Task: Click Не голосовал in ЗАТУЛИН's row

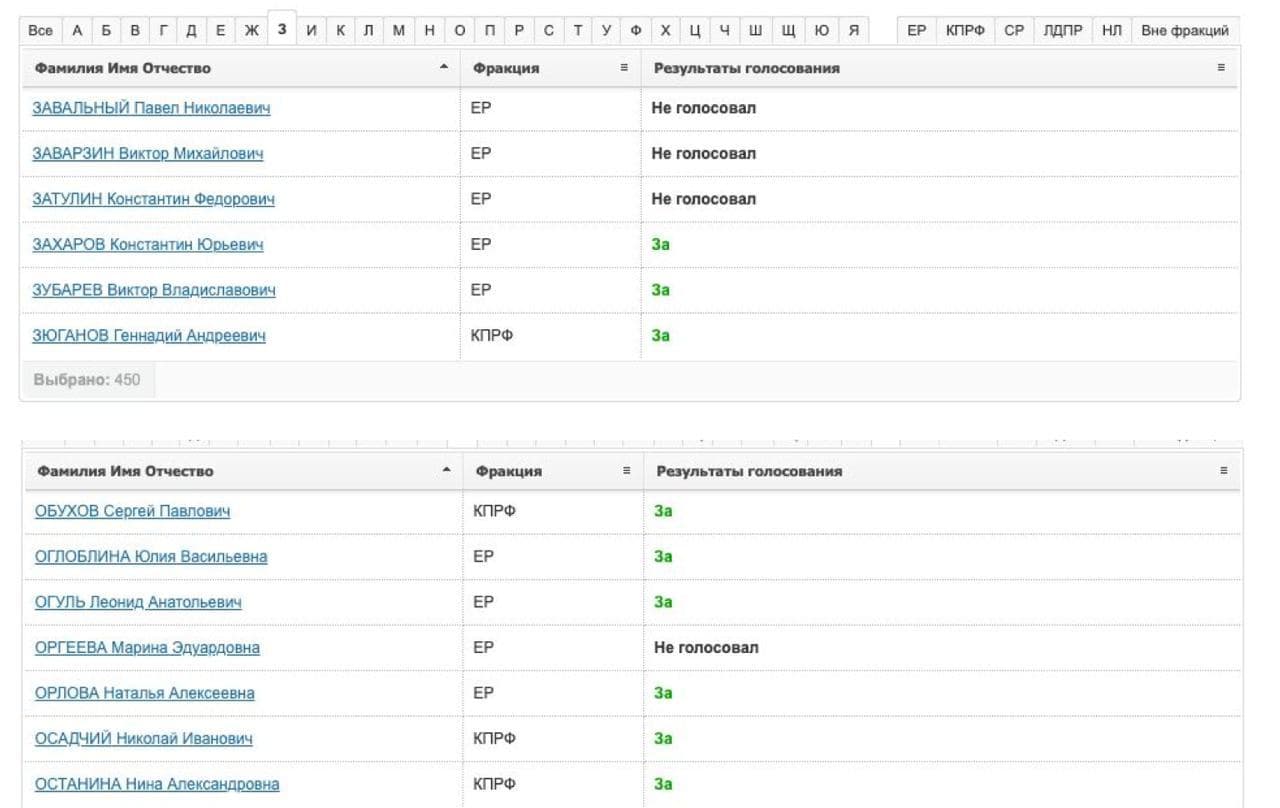Action: coord(704,199)
